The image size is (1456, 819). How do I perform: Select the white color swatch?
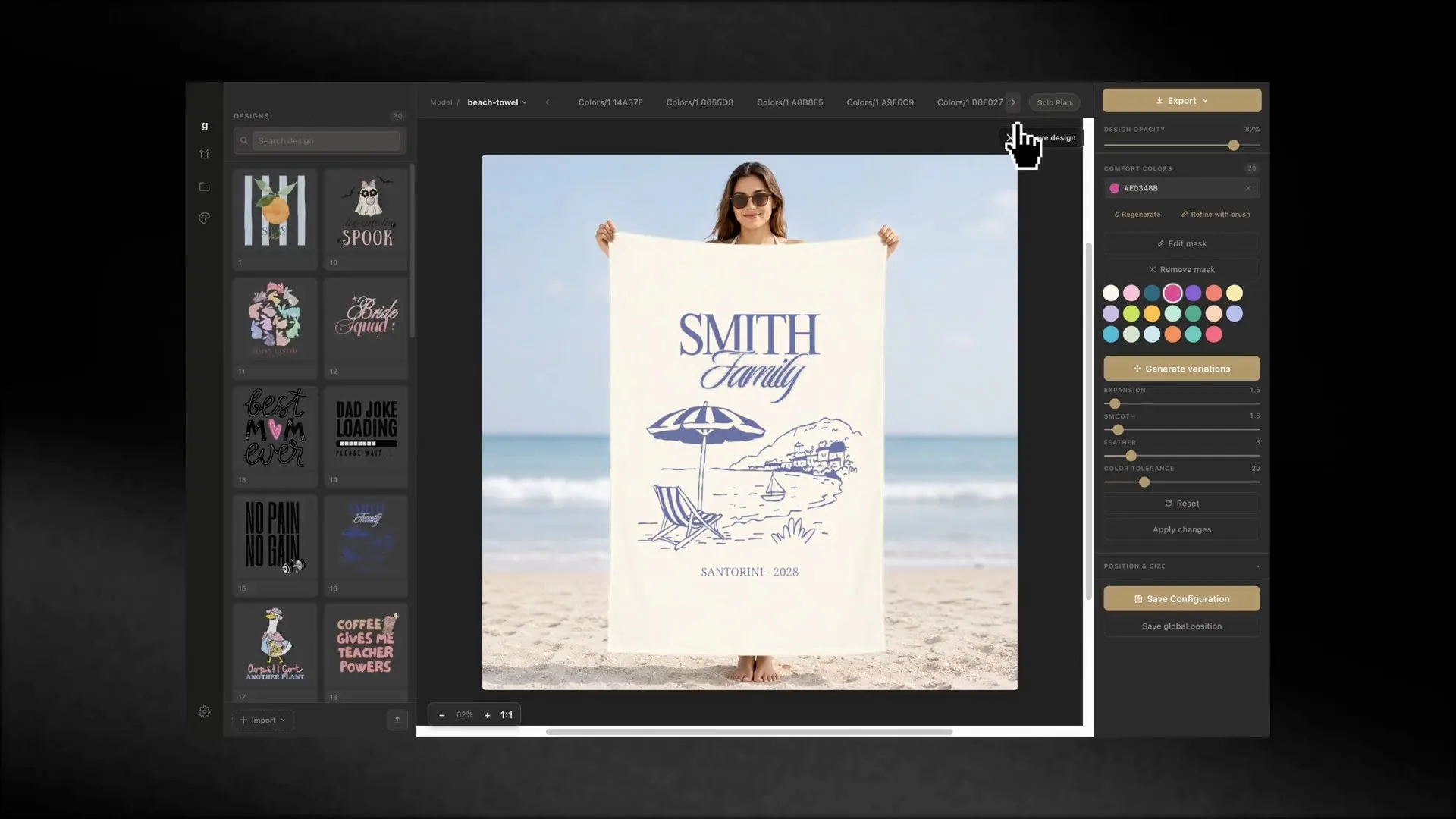click(1111, 293)
